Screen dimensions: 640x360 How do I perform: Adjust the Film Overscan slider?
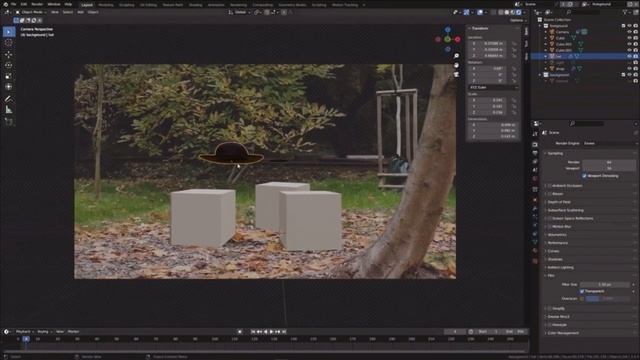click(x=607, y=299)
